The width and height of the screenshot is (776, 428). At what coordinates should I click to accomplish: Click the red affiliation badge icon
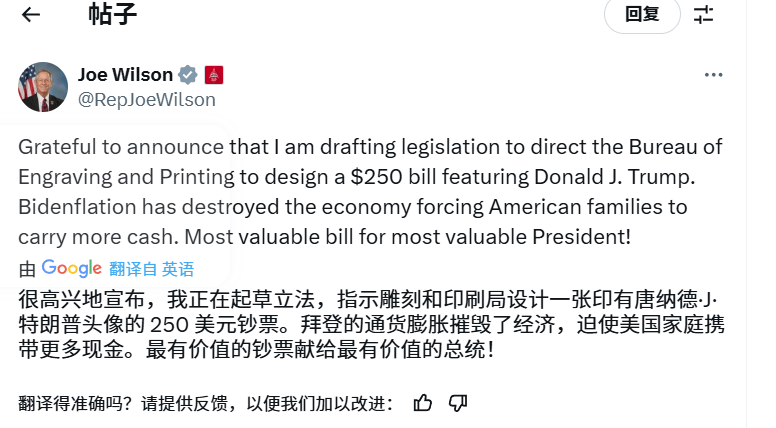pyautogui.click(x=213, y=75)
